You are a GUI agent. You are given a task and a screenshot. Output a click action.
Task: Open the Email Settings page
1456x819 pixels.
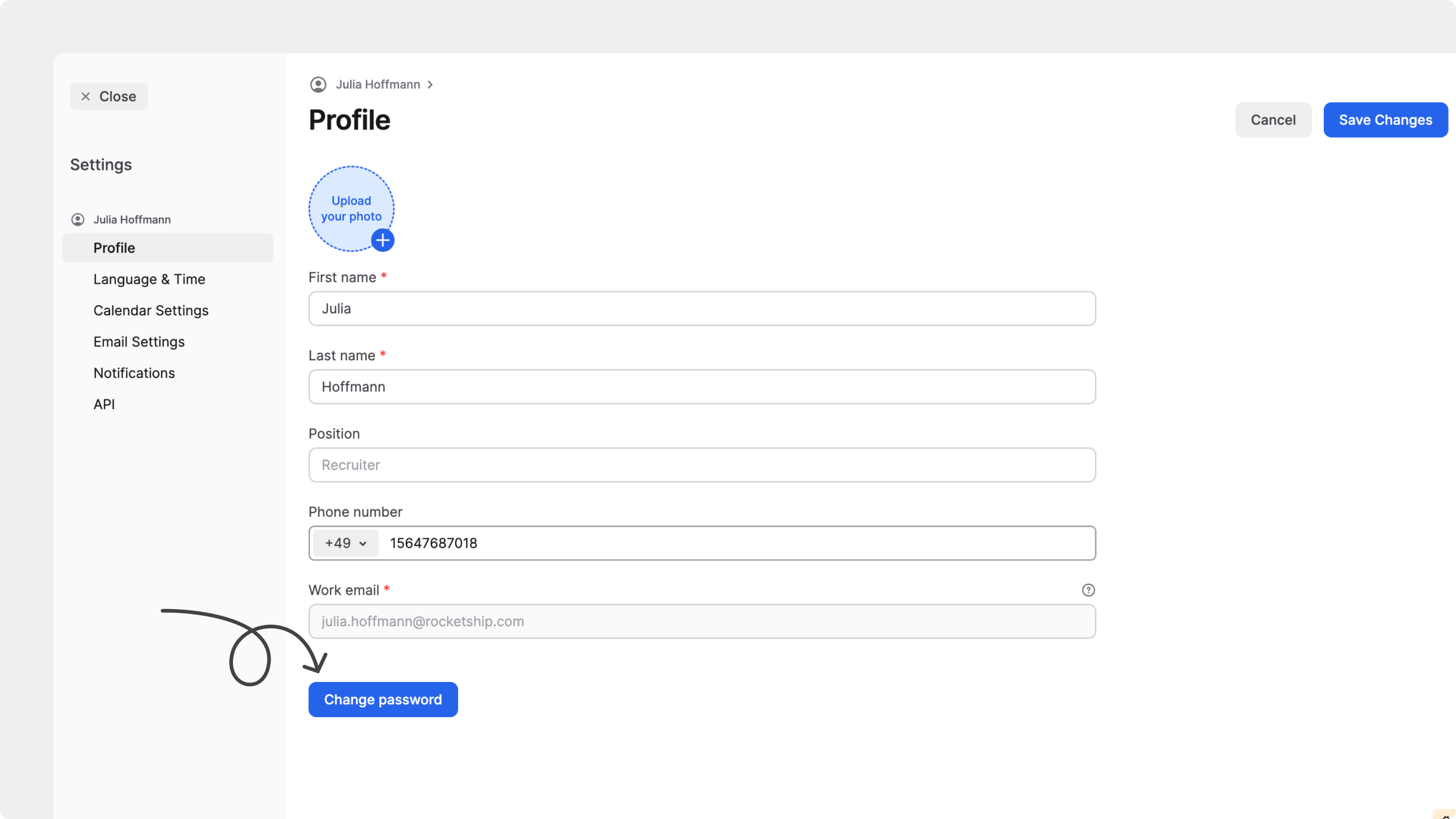tap(139, 342)
